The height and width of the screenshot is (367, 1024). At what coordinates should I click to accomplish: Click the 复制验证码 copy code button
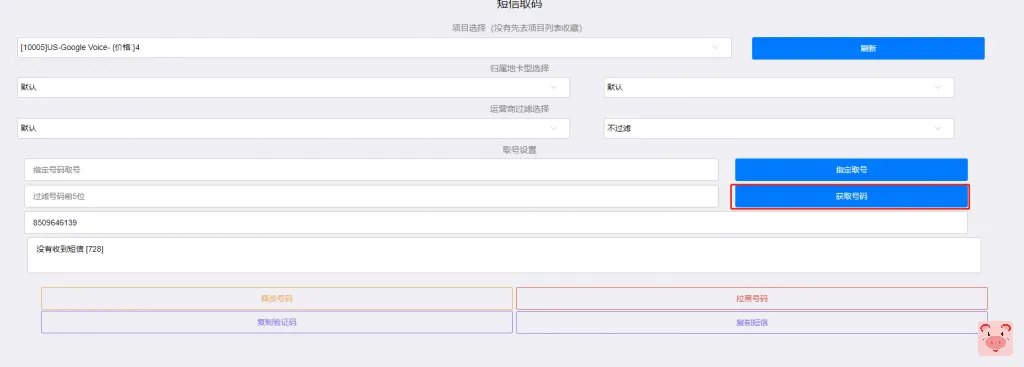(x=277, y=323)
